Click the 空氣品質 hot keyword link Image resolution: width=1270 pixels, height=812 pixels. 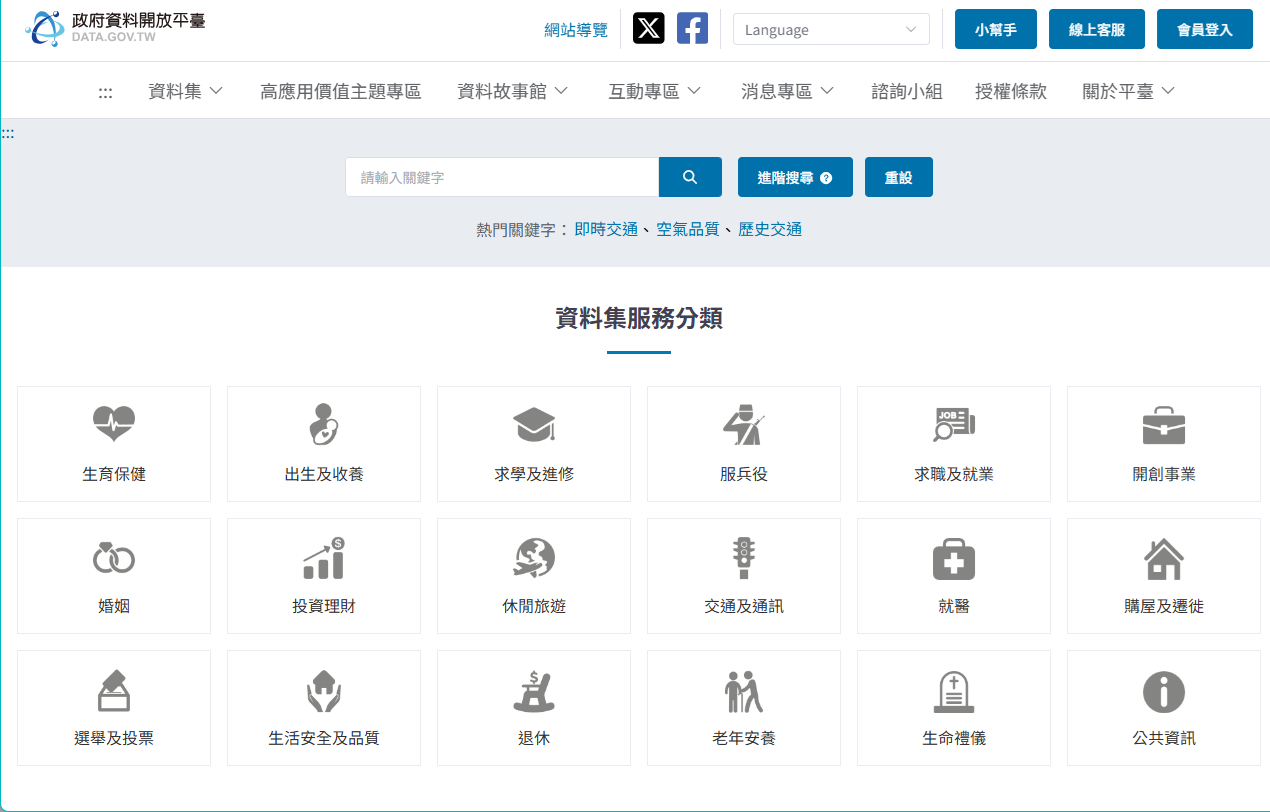(x=687, y=229)
